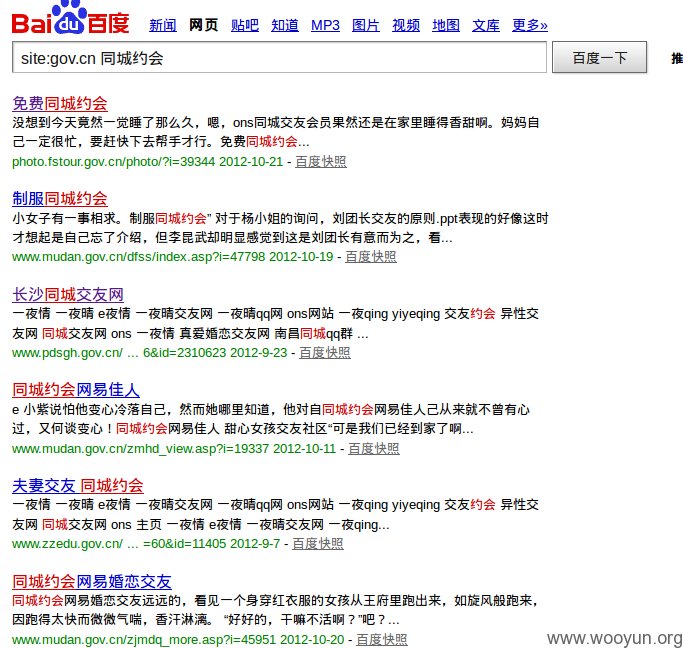Open the result titled 长沙同城交友网
683x648 pixels.
coord(68,295)
